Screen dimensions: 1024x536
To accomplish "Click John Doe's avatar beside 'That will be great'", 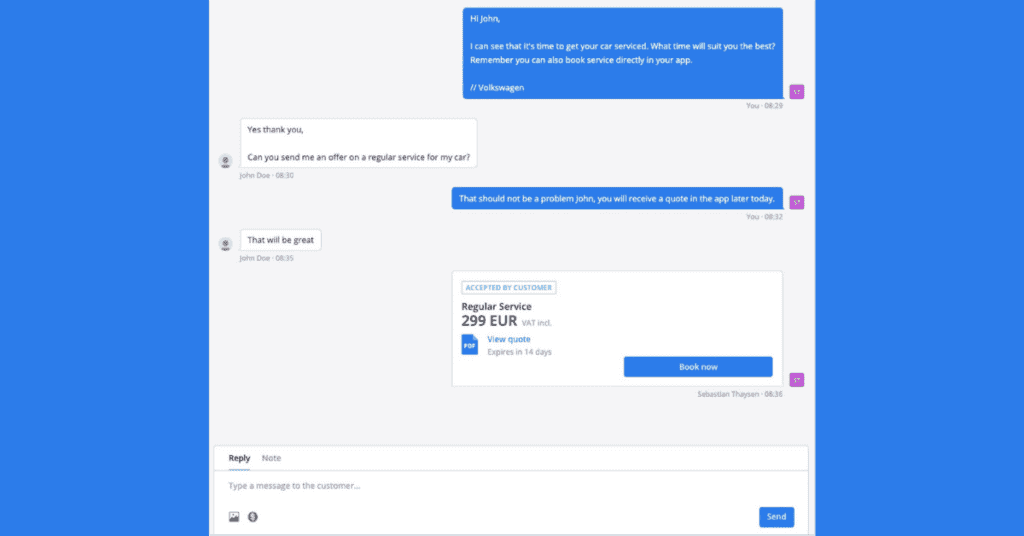I will pos(226,244).
